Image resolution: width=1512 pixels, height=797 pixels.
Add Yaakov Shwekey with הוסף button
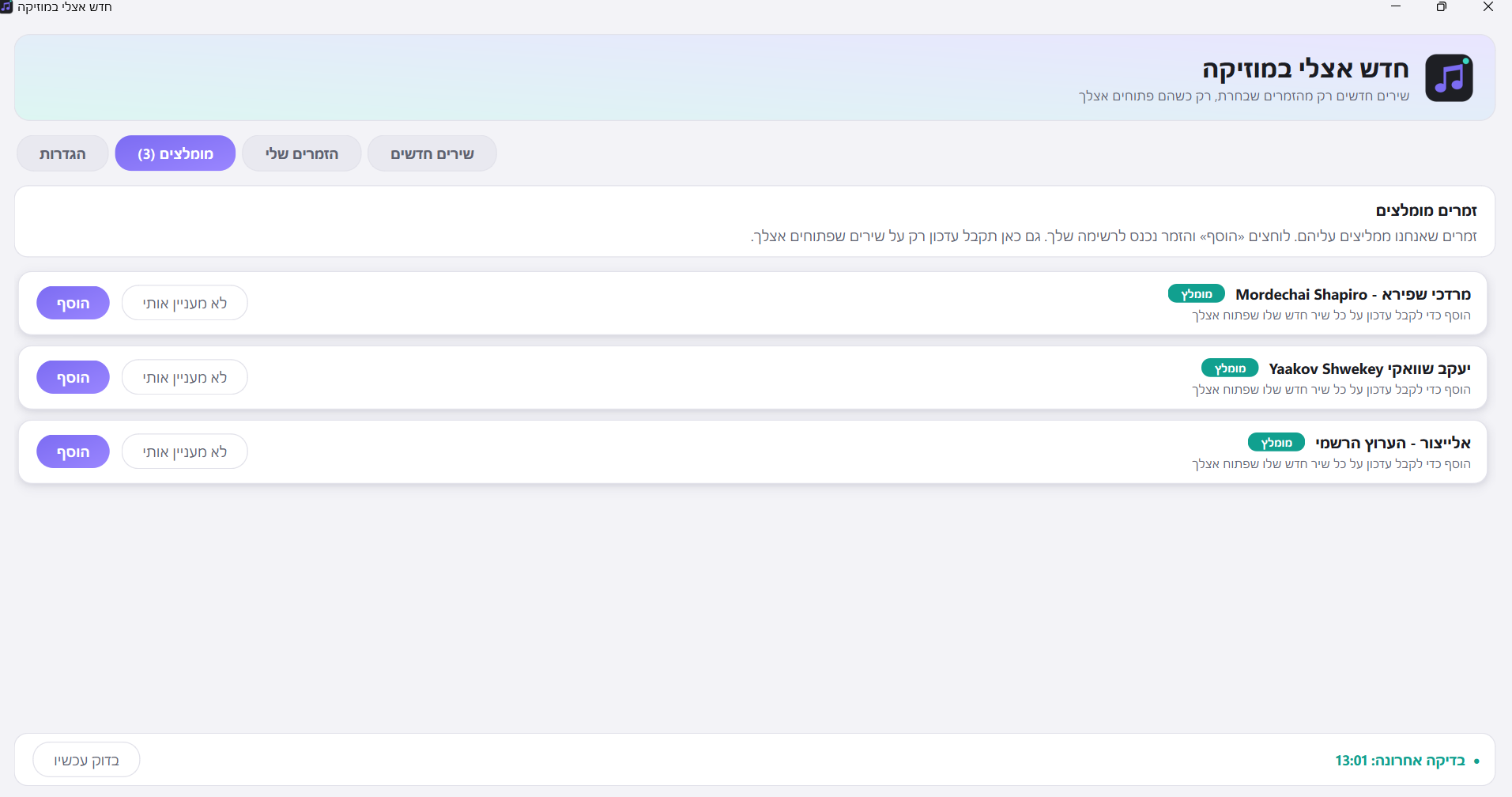pyautogui.click(x=73, y=377)
